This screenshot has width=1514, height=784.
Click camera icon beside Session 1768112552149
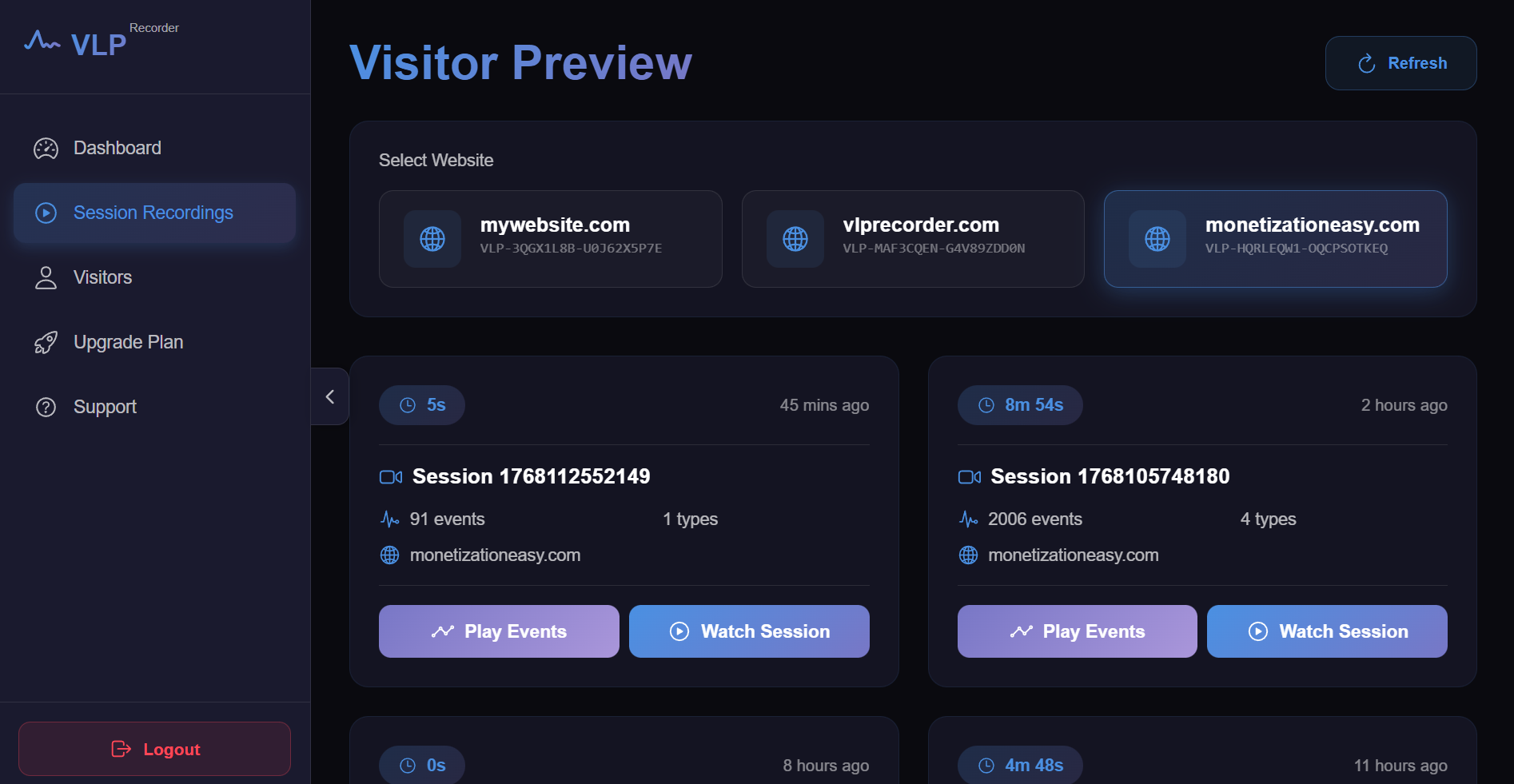pyautogui.click(x=391, y=477)
